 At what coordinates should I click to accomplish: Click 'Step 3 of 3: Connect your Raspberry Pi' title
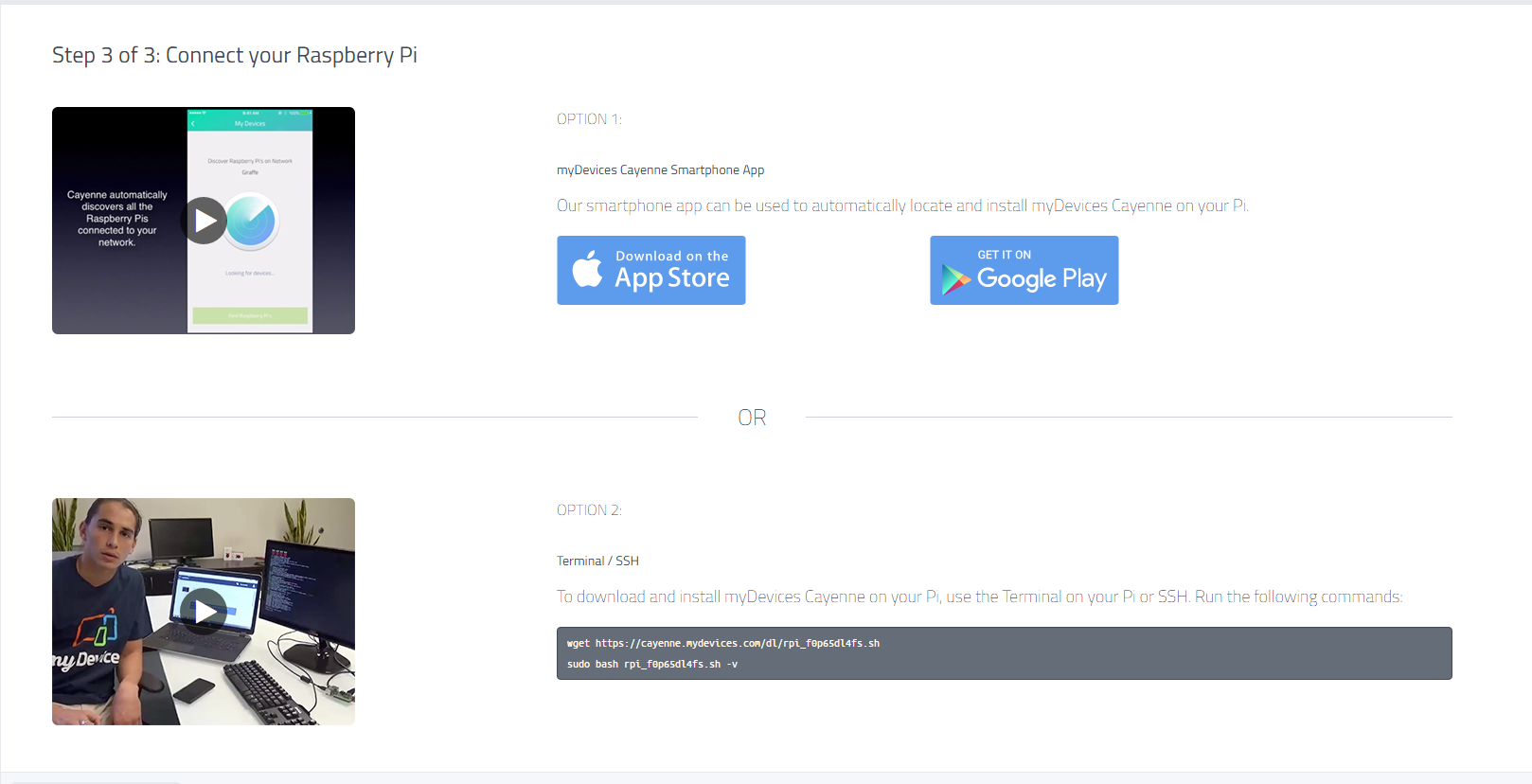pos(235,55)
